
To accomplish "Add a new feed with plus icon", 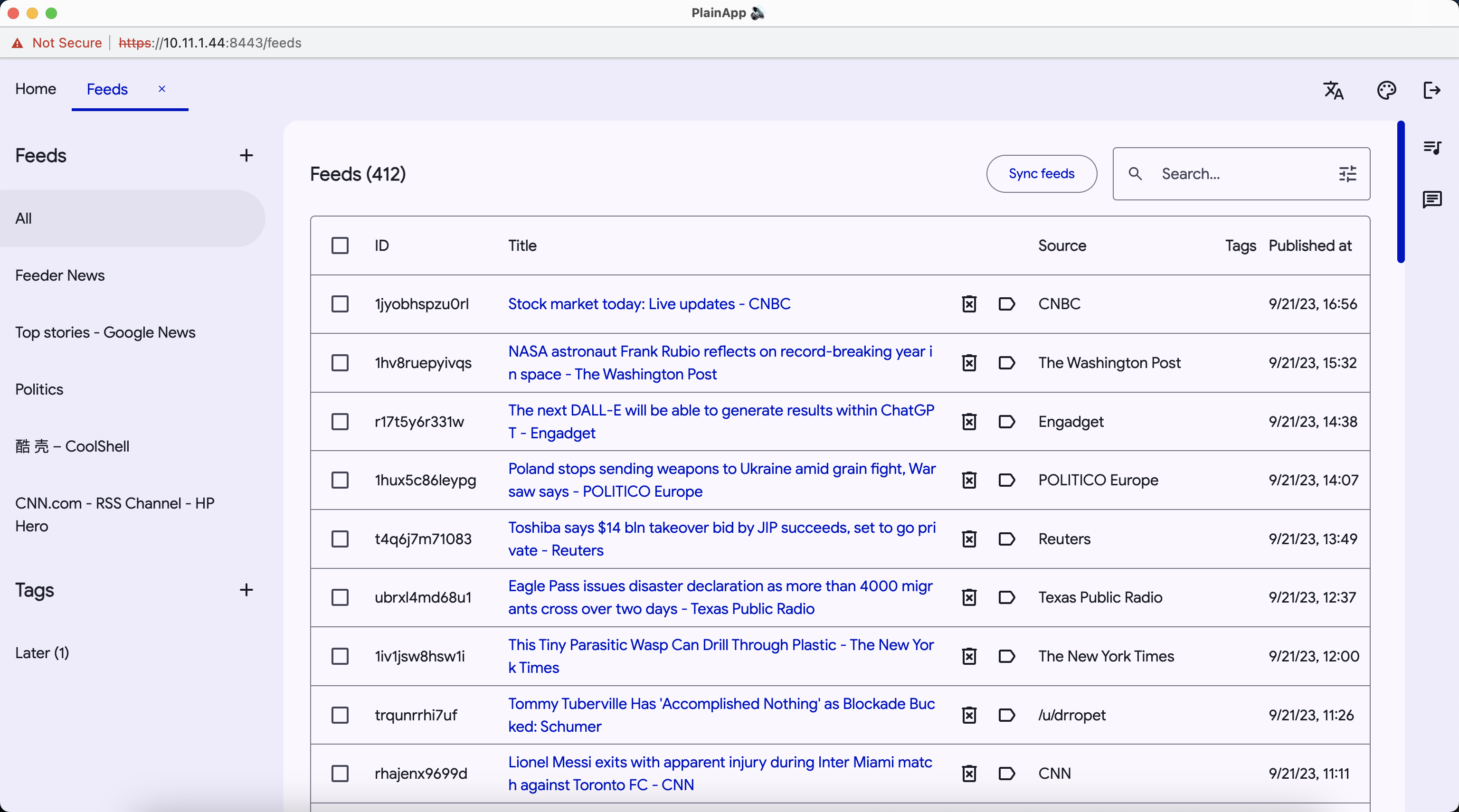I will pos(246,156).
